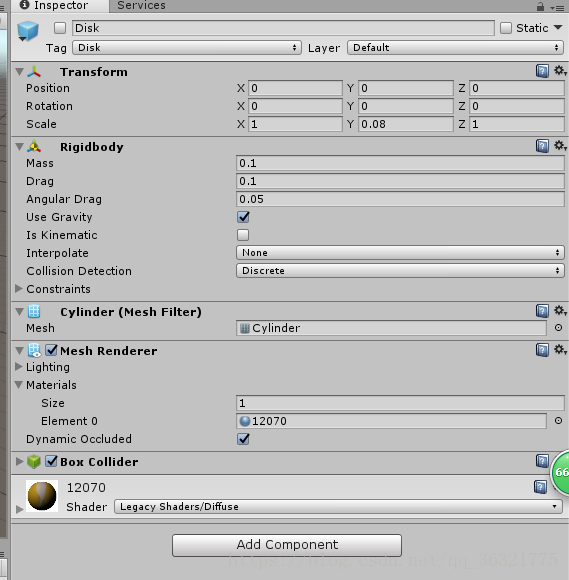Open the Static flags dropdown arrow
569x580 pixels.
tap(558, 27)
